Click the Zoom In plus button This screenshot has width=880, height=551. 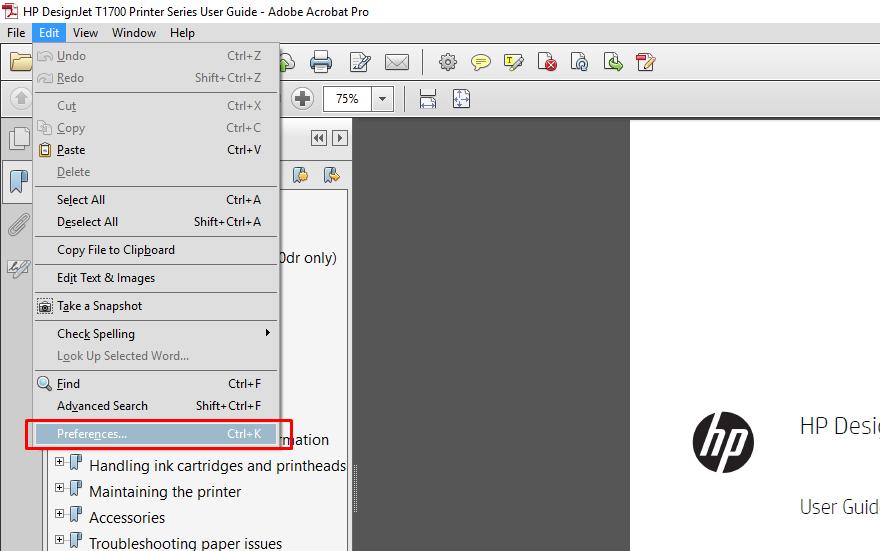point(302,99)
